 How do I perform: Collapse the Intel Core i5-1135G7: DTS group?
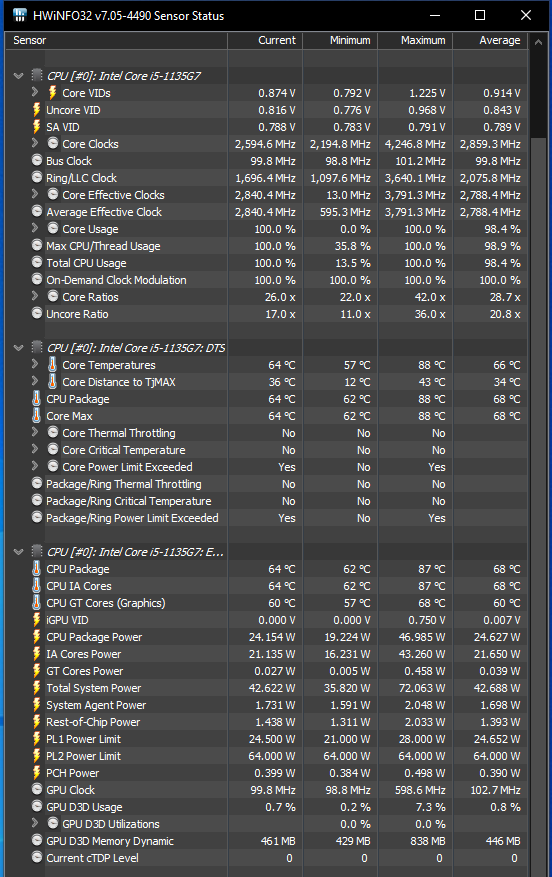(x=18, y=347)
